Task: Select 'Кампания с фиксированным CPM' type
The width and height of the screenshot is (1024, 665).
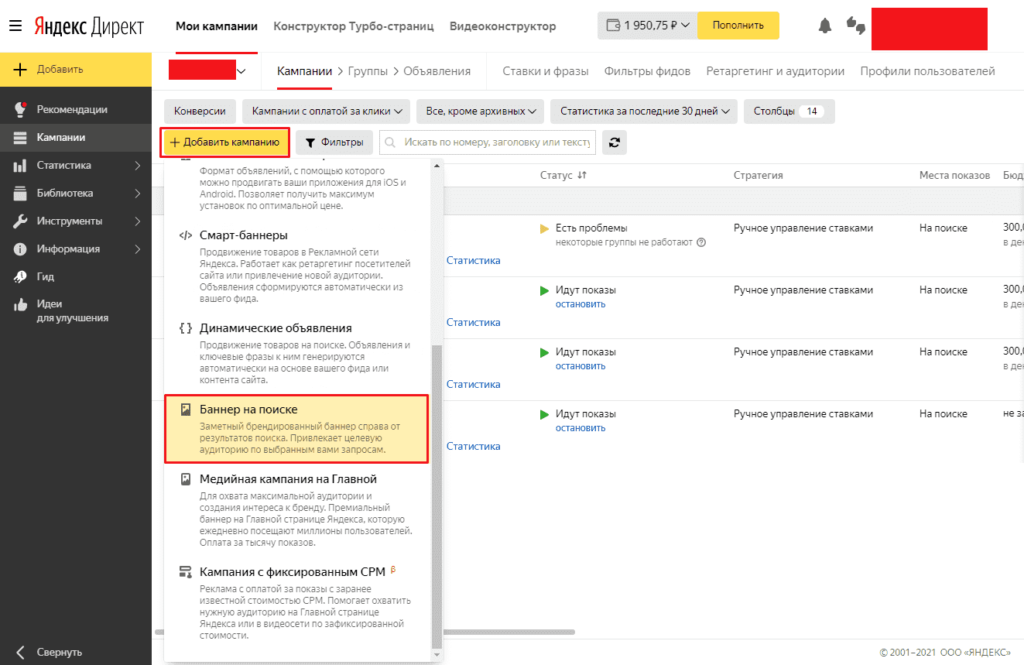Action: [x=296, y=602]
